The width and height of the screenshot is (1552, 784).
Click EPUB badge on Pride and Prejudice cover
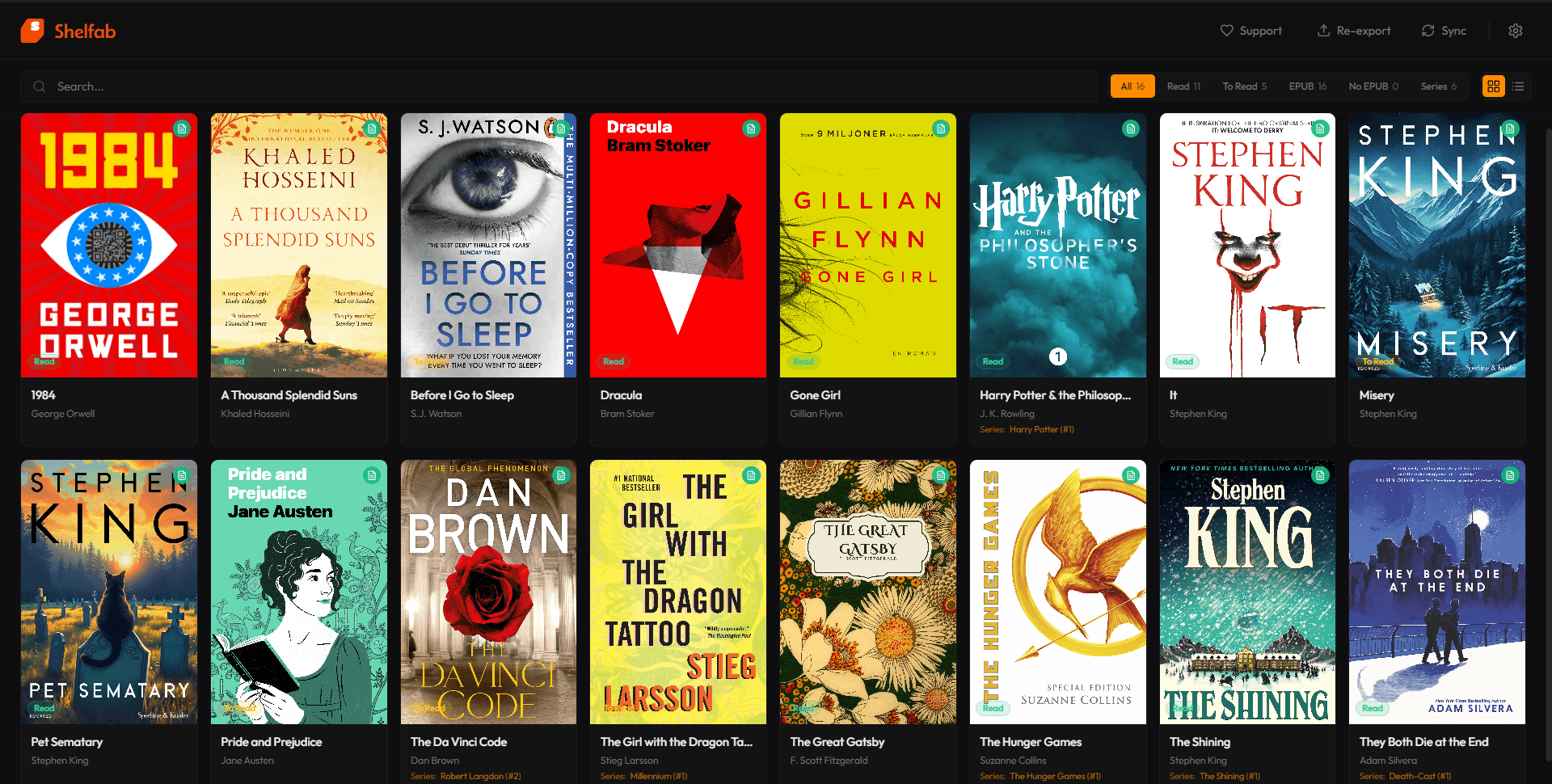372,475
